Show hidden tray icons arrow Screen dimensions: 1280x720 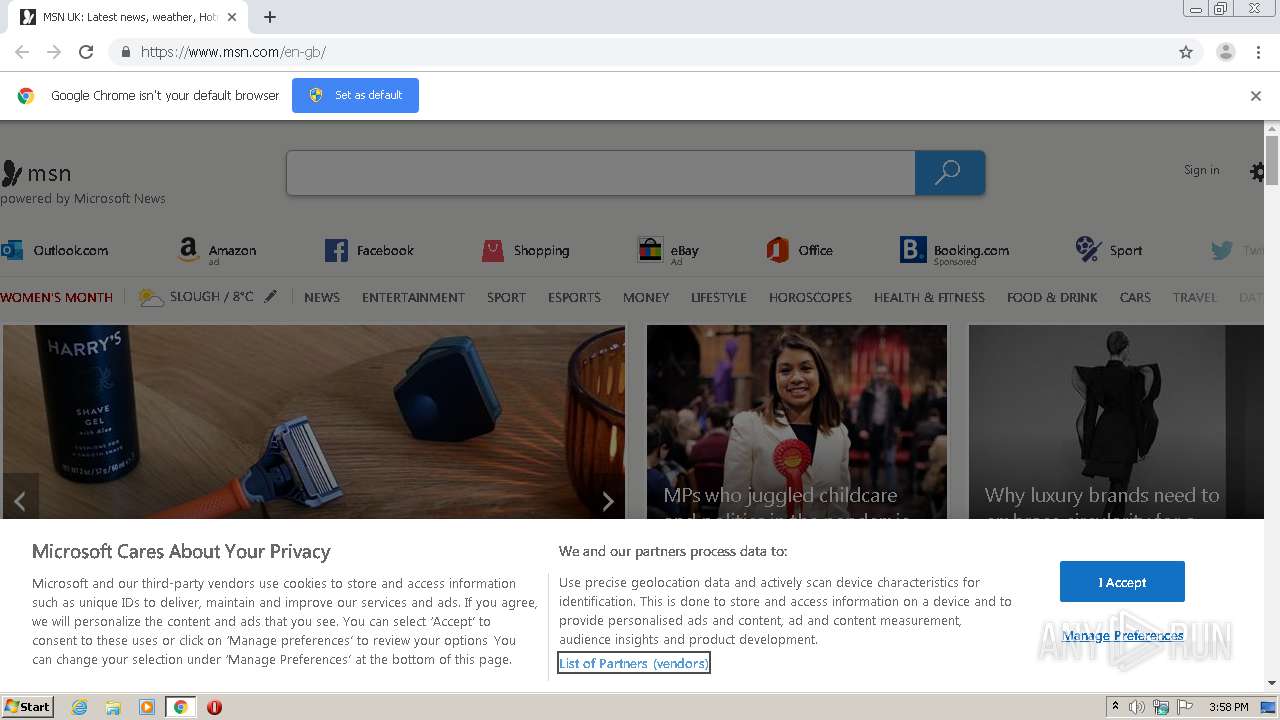(1115, 707)
